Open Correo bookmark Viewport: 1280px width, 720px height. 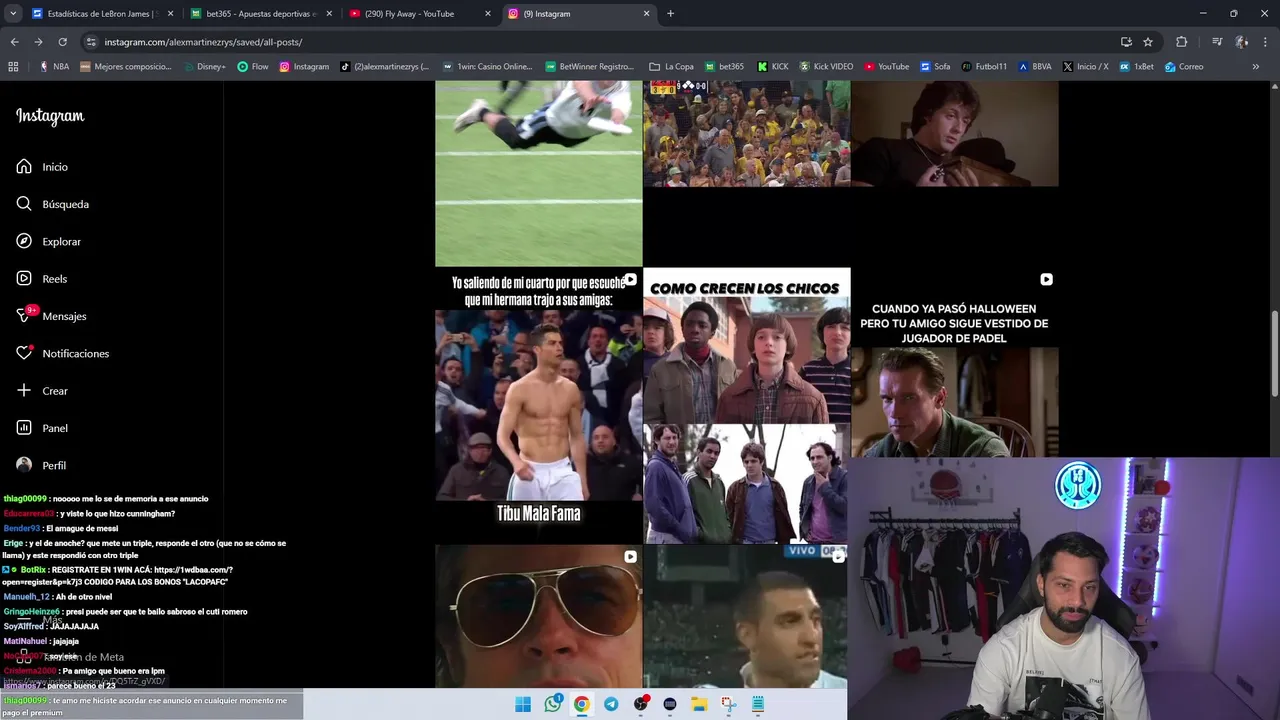click(1184, 67)
